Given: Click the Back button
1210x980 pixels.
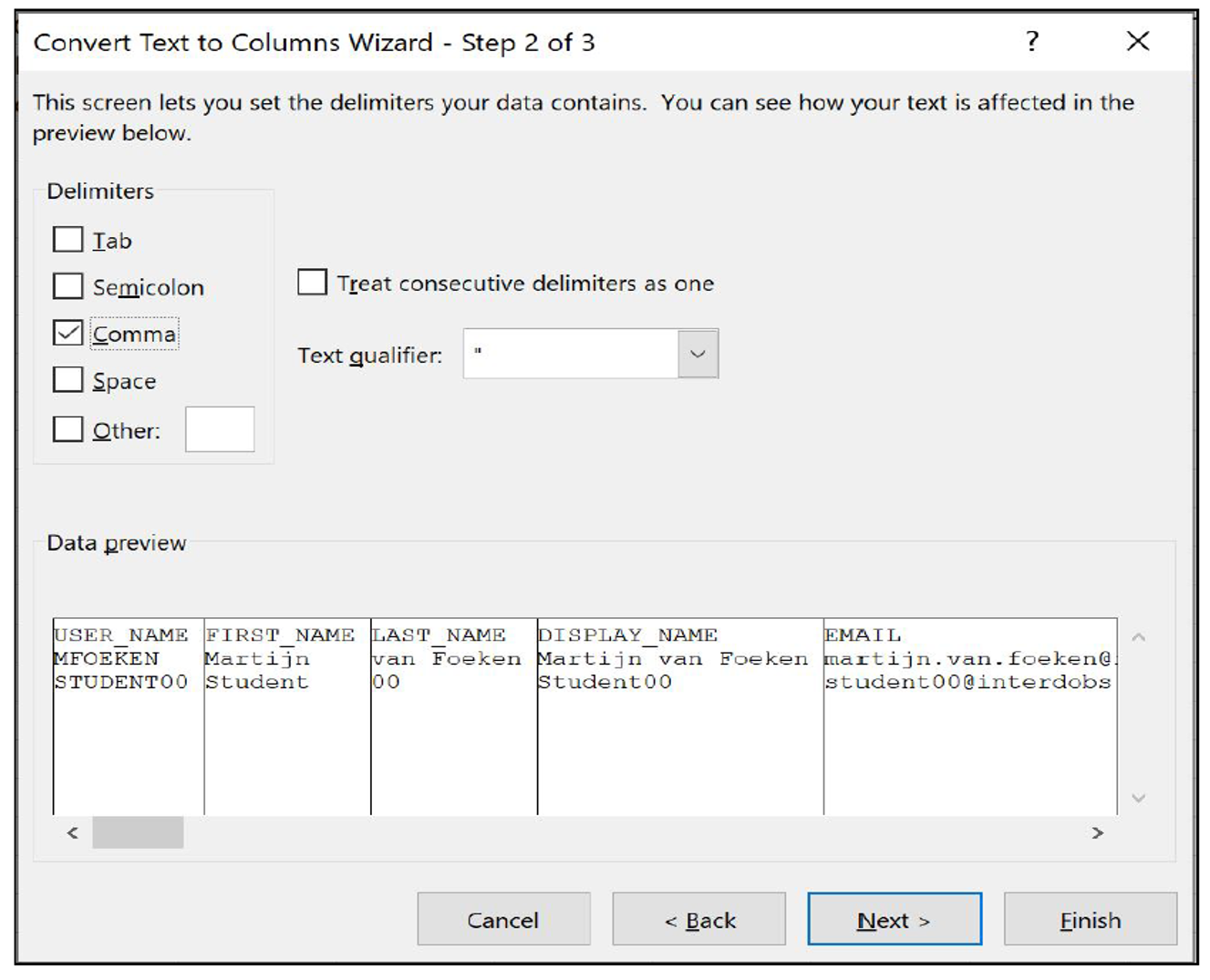Looking at the screenshot, I should [x=698, y=919].
